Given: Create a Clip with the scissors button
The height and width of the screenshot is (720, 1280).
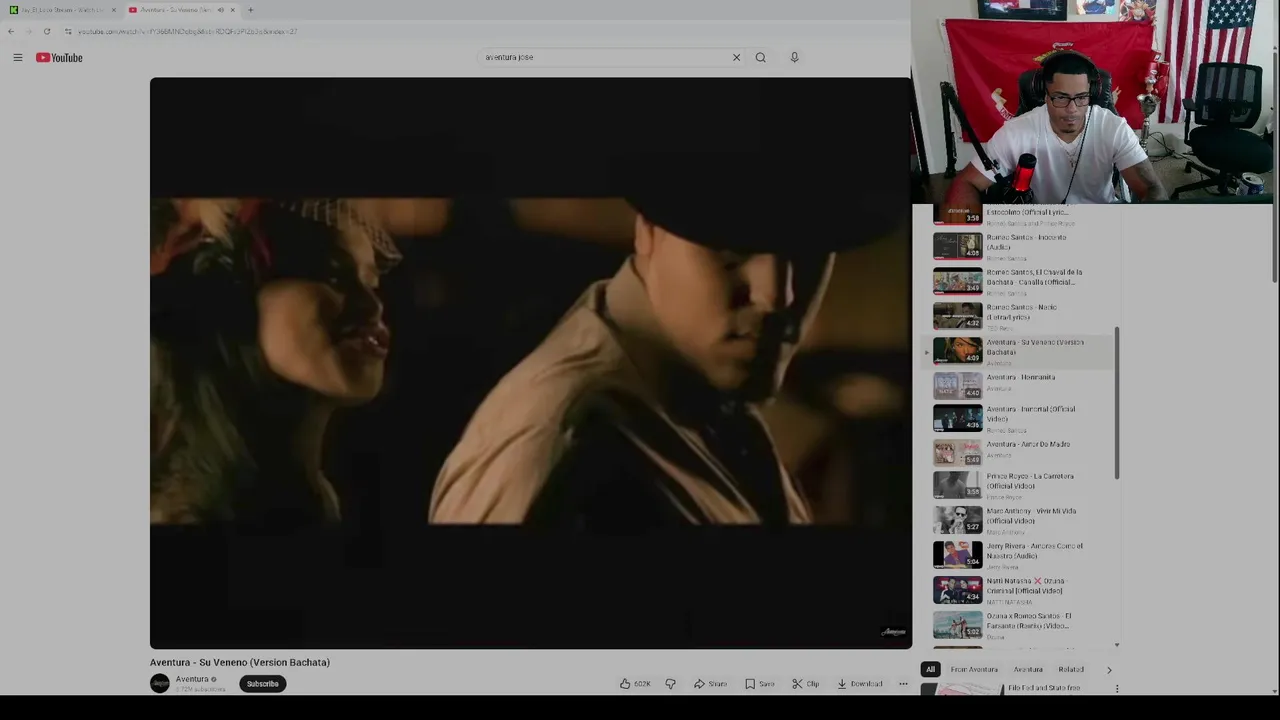Looking at the screenshot, I should coord(806,684).
